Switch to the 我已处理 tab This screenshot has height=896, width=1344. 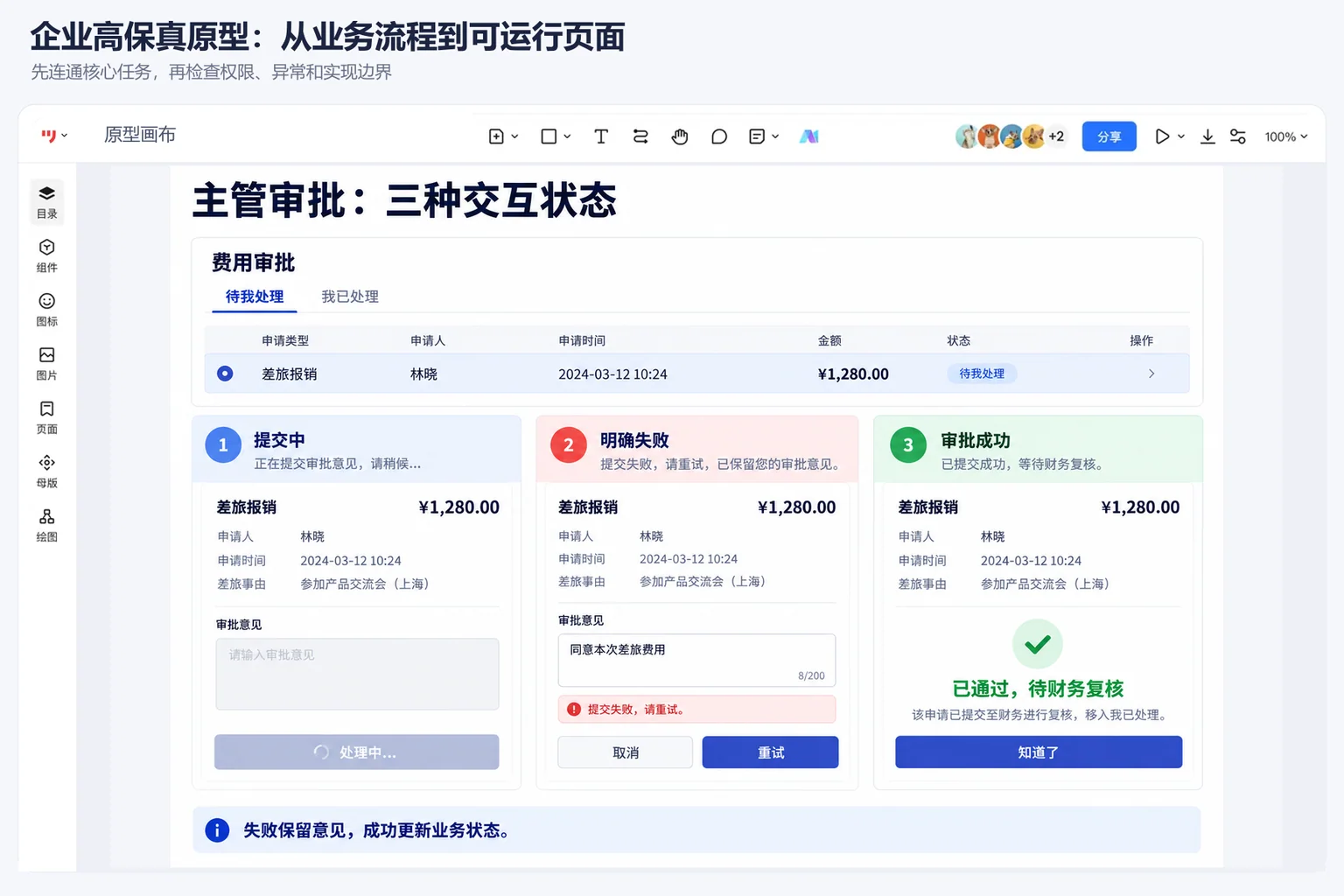pos(350,297)
